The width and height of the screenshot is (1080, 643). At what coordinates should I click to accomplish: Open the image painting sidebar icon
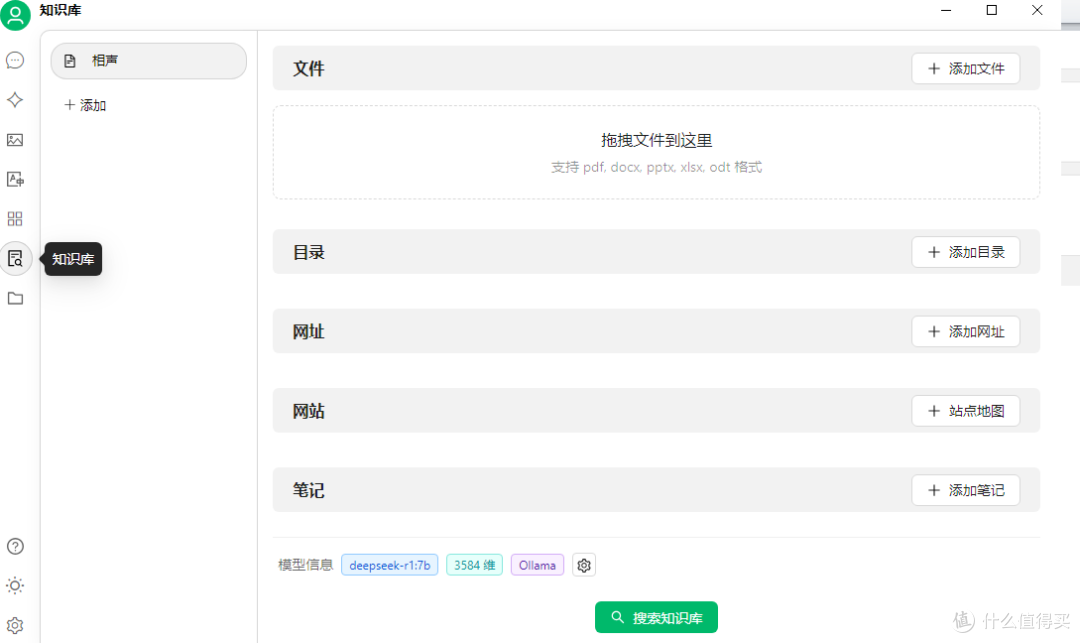coord(15,140)
